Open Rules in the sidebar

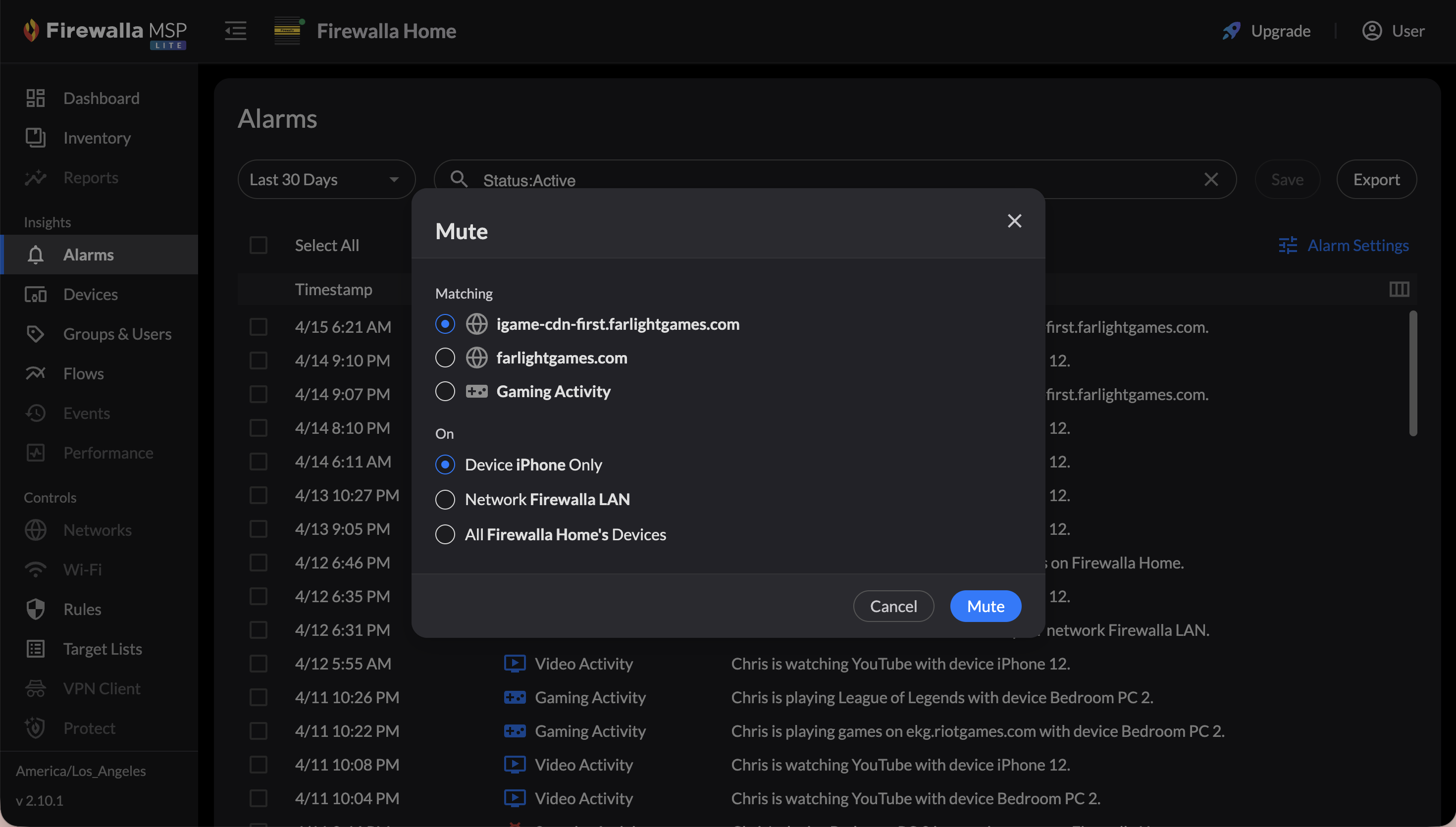pyautogui.click(x=82, y=610)
